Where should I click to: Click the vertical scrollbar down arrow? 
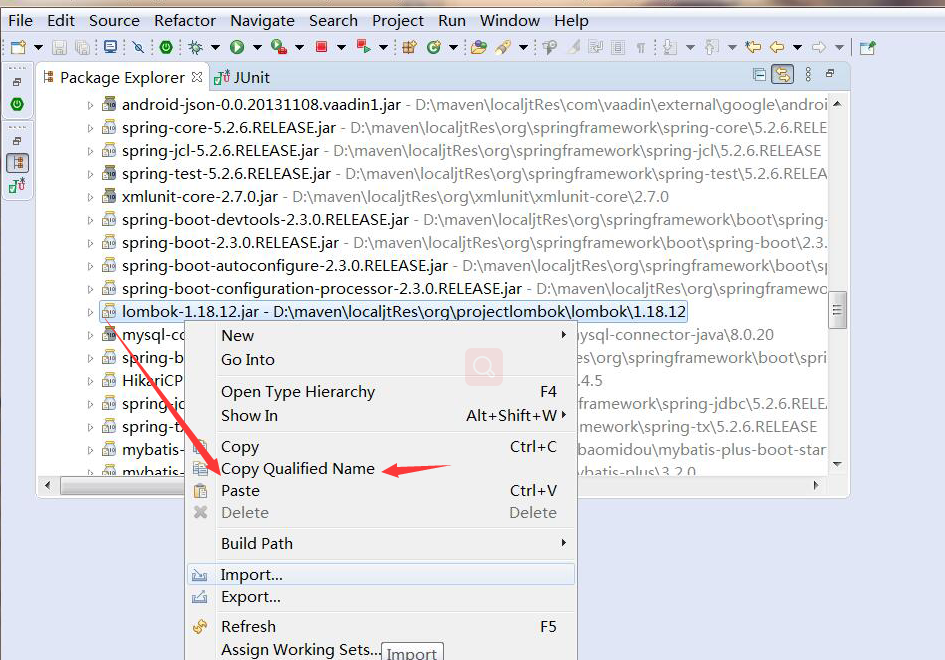[837, 464]
